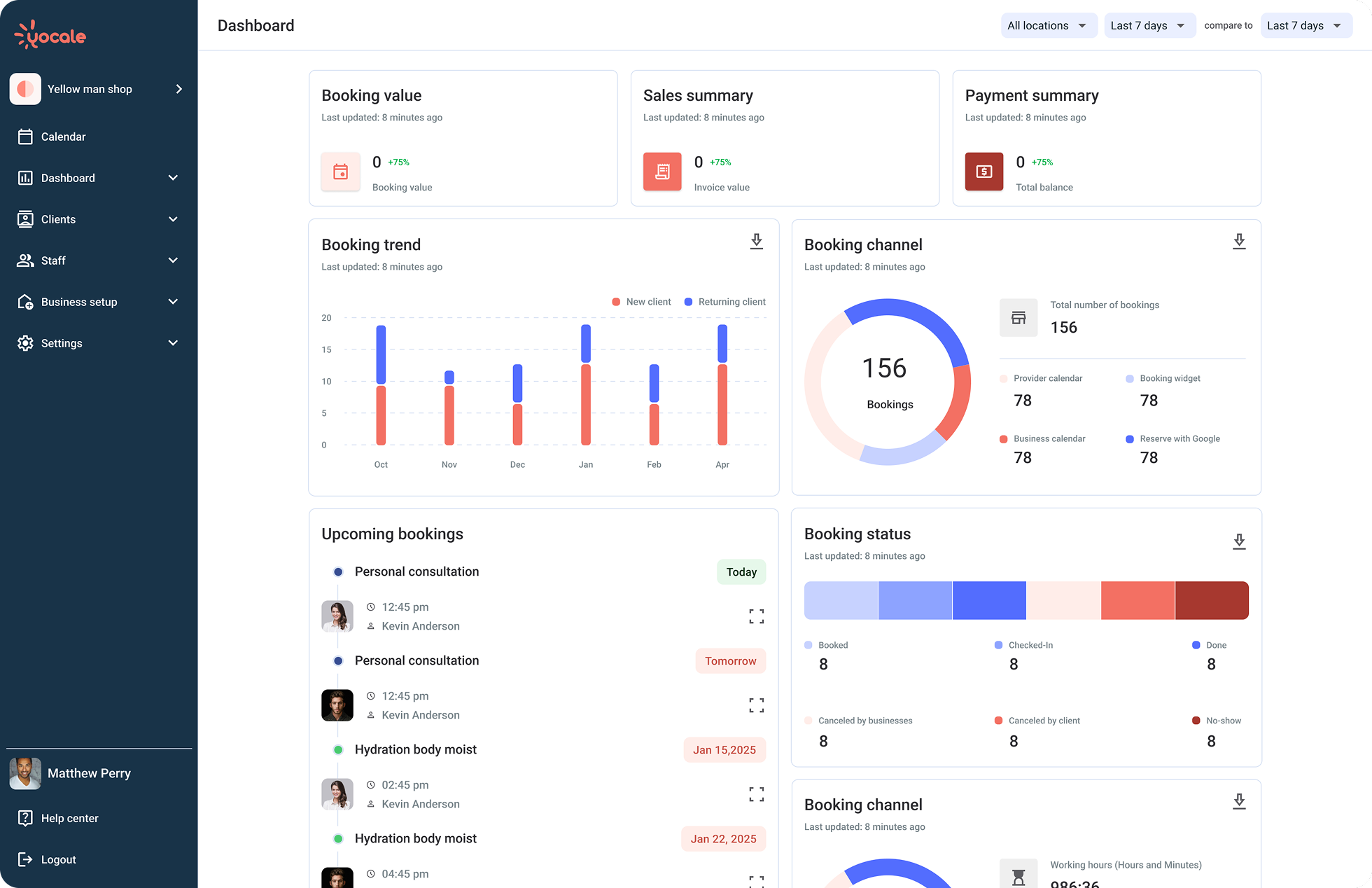Click the Dashboard chart icon in sidebar
The height and width of the screenshot is (888, 1372).
pyautogui.click(x=25, y=178)
